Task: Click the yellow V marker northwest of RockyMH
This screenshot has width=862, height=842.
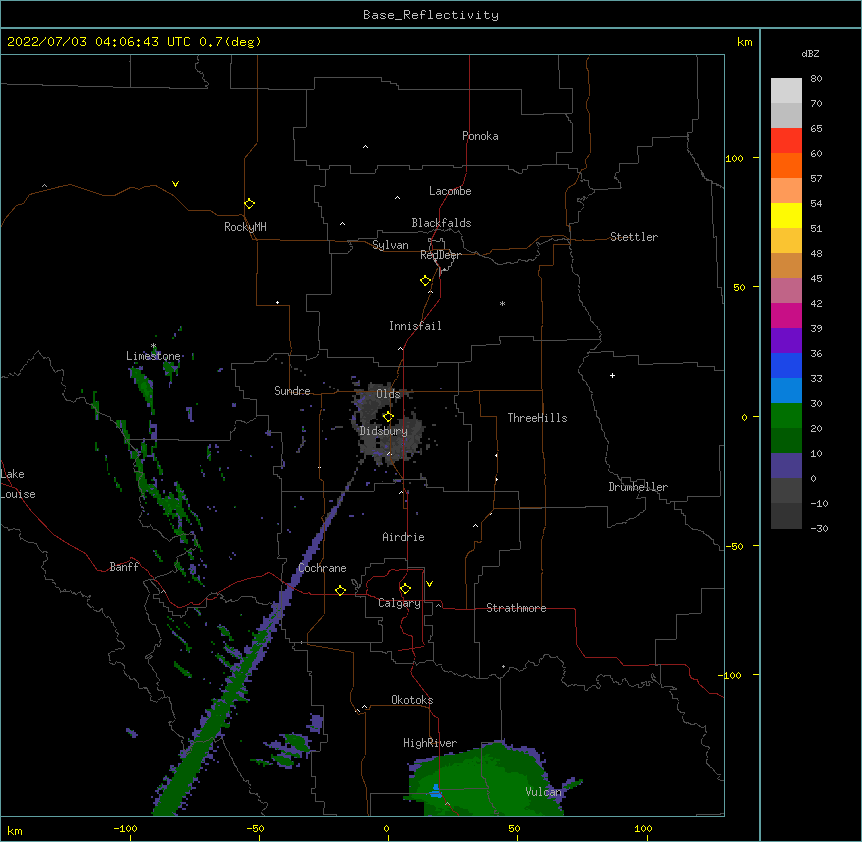Action: [x=175, y=184]
